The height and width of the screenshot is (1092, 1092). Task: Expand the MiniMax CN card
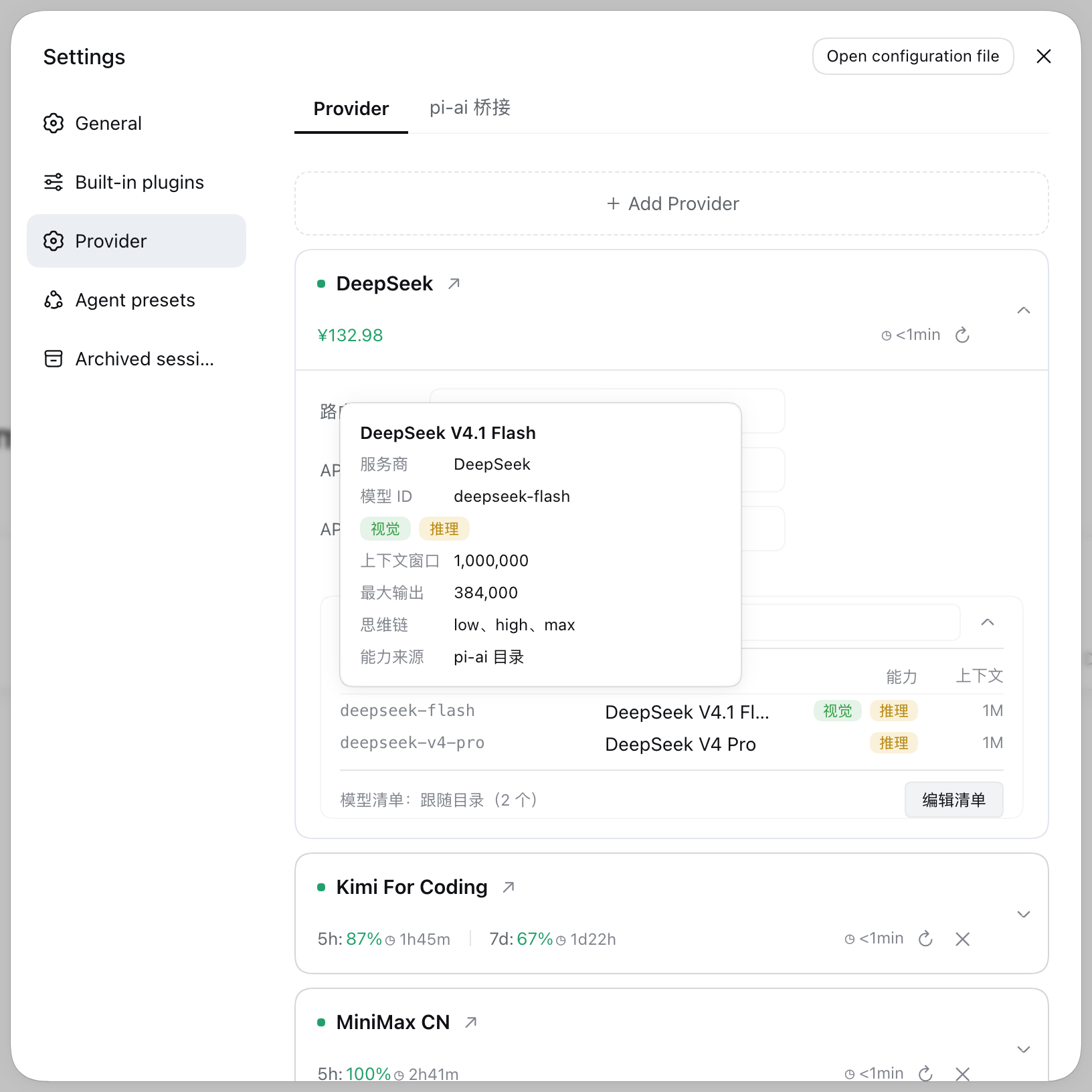coord(1024,1049)
